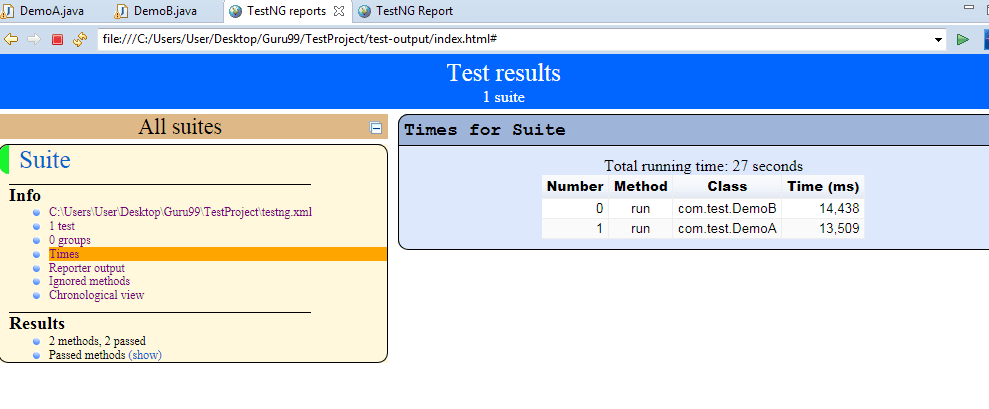The width and height of the screenshot is (989, 409).
Task: Minimize the editor area view
Action: [x=967, y=8]
